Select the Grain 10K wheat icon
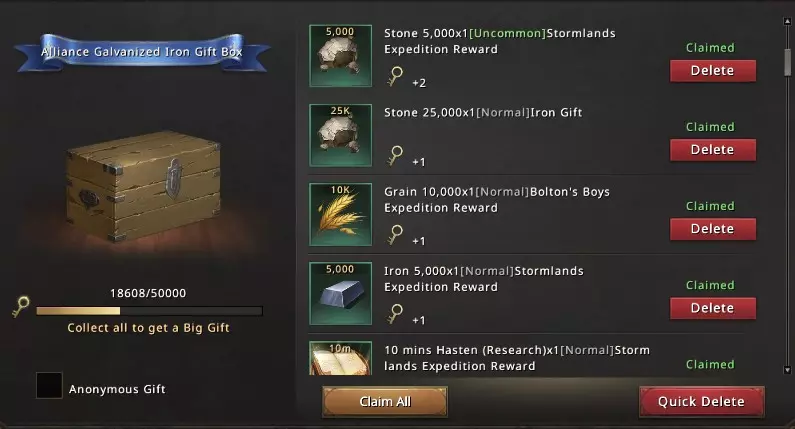The width and height of the screenshot is (795, 429). (x=340, y=214)
